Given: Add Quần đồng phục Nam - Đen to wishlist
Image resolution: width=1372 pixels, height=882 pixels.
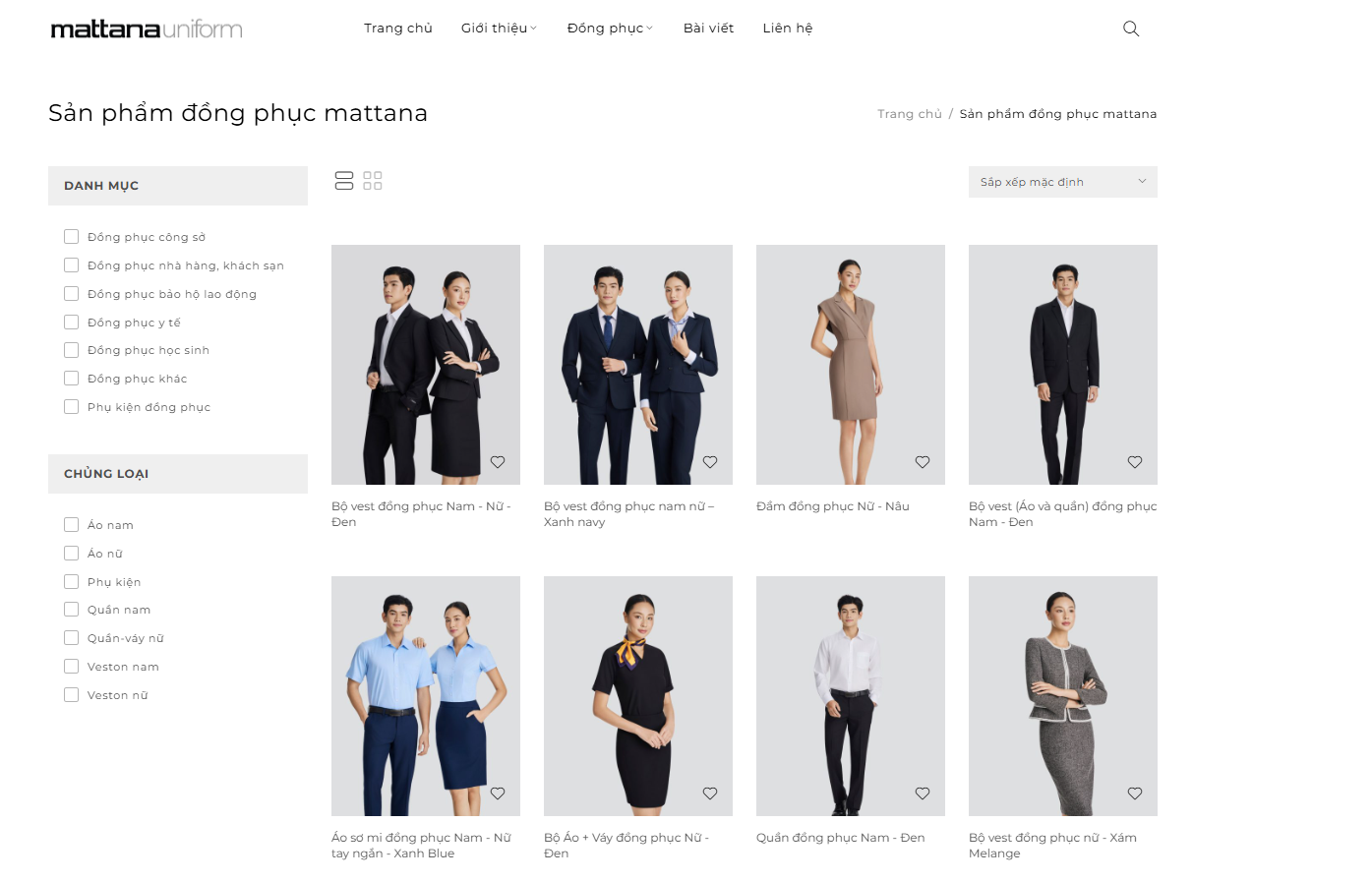Looking at the screenshot, I should click(x=923, y=794).
